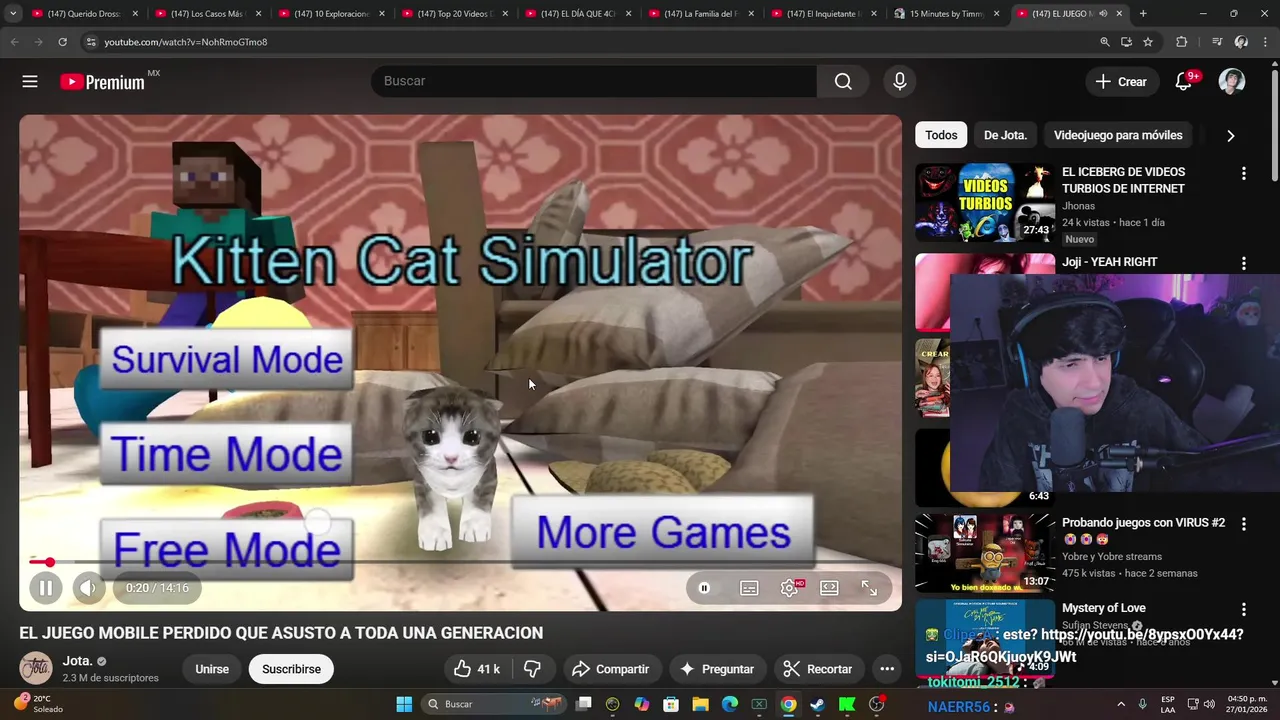Switch to theater mode
The width and height of the screenshot is (1280, 720).
pos(829,588)
